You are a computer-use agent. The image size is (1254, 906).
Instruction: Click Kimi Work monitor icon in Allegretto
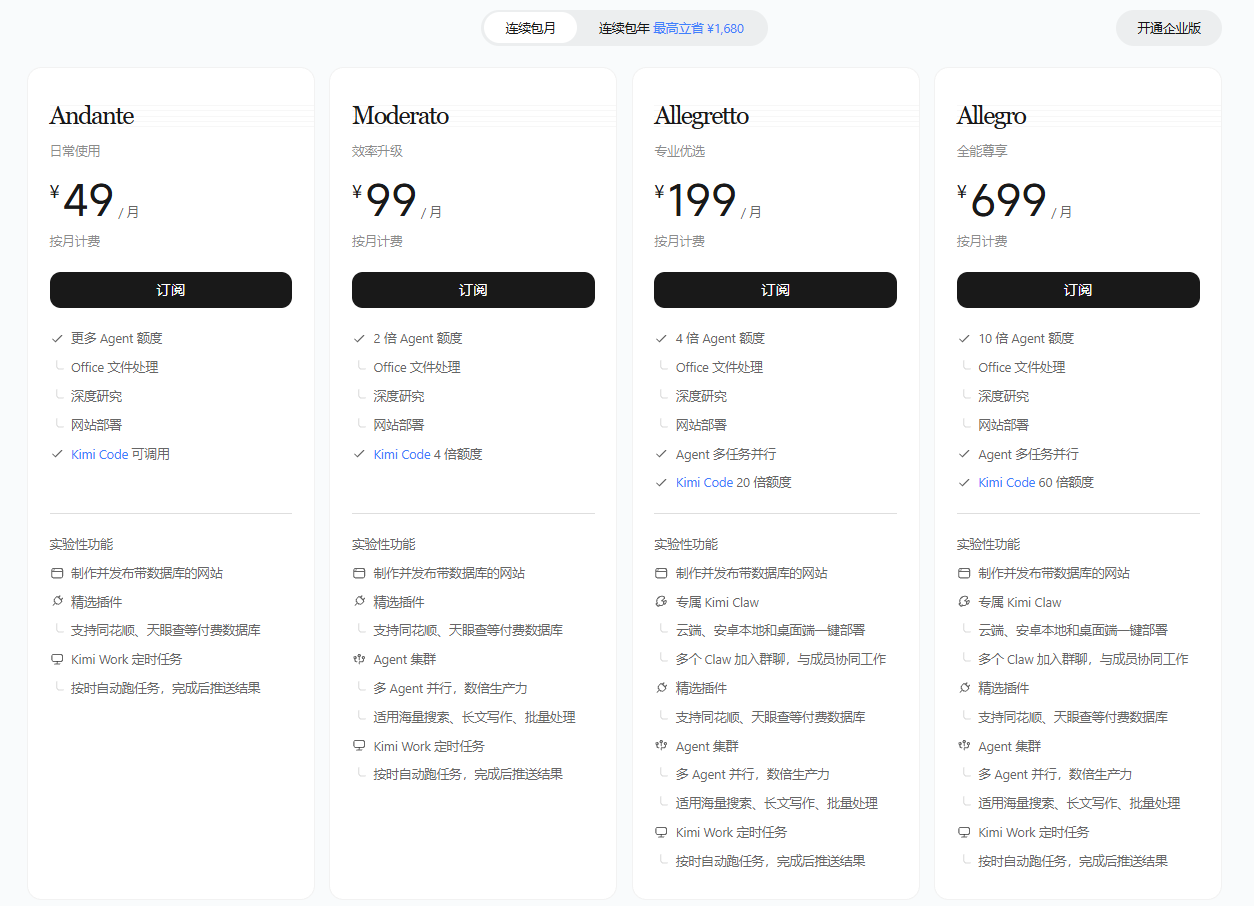point(661,832)
